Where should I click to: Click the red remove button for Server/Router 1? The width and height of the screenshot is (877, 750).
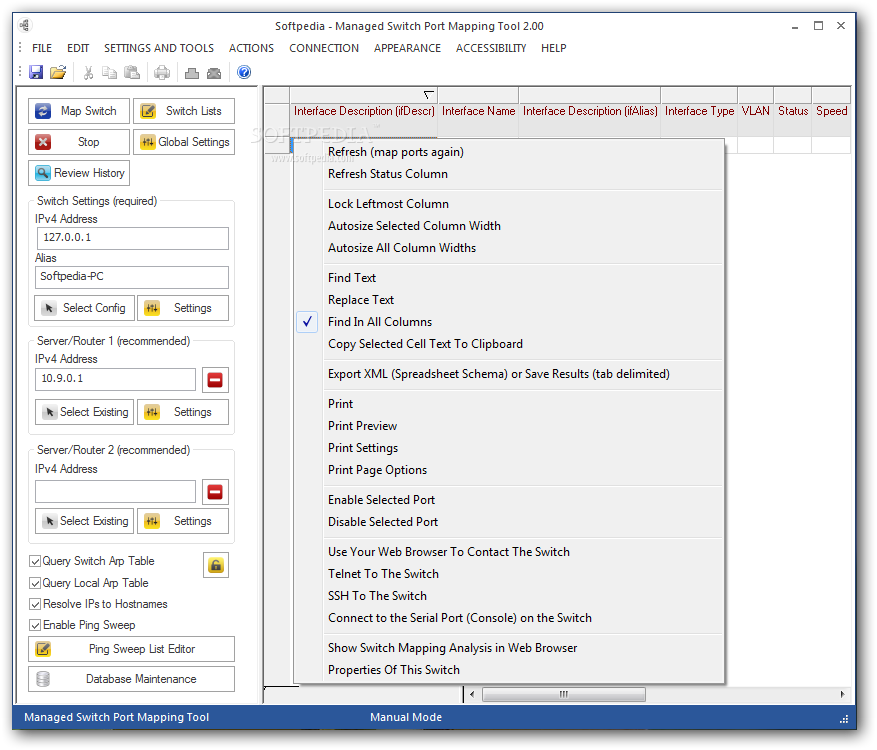coord(215,380)
